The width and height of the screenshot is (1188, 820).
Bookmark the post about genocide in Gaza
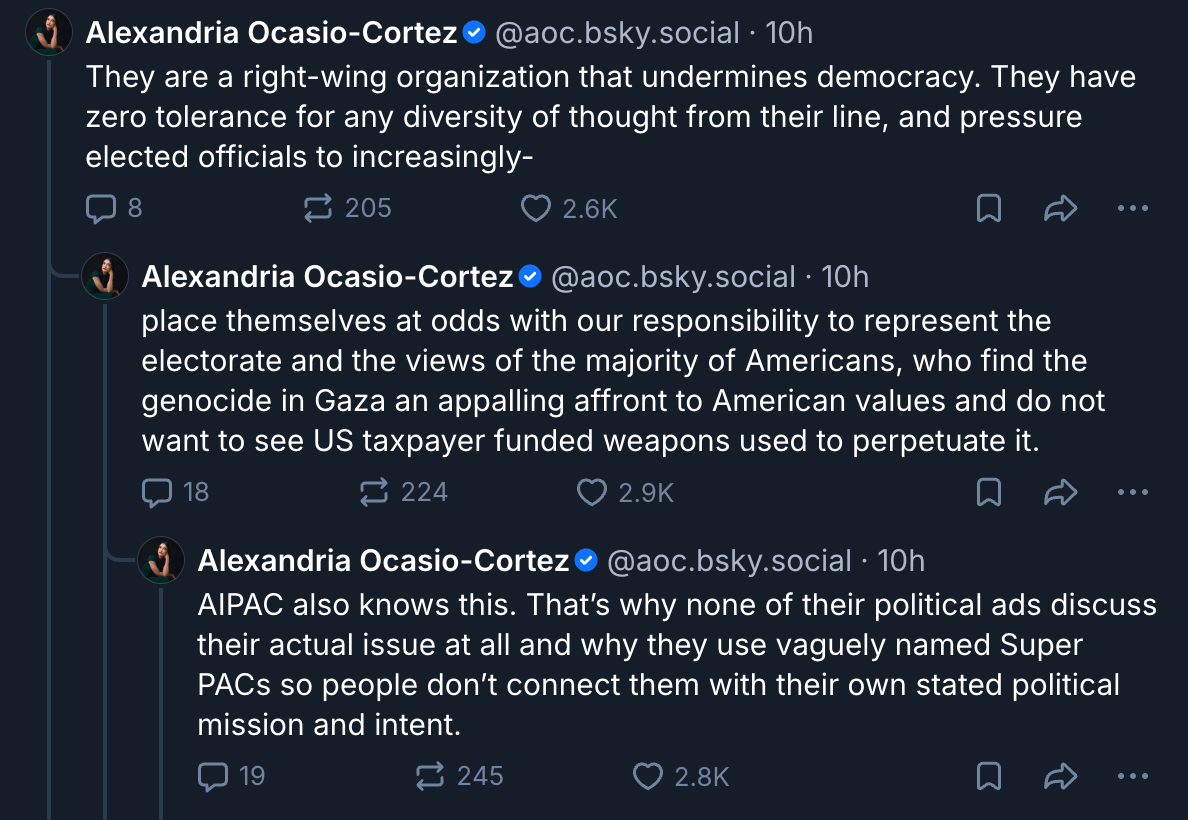(x=988, y=492)
